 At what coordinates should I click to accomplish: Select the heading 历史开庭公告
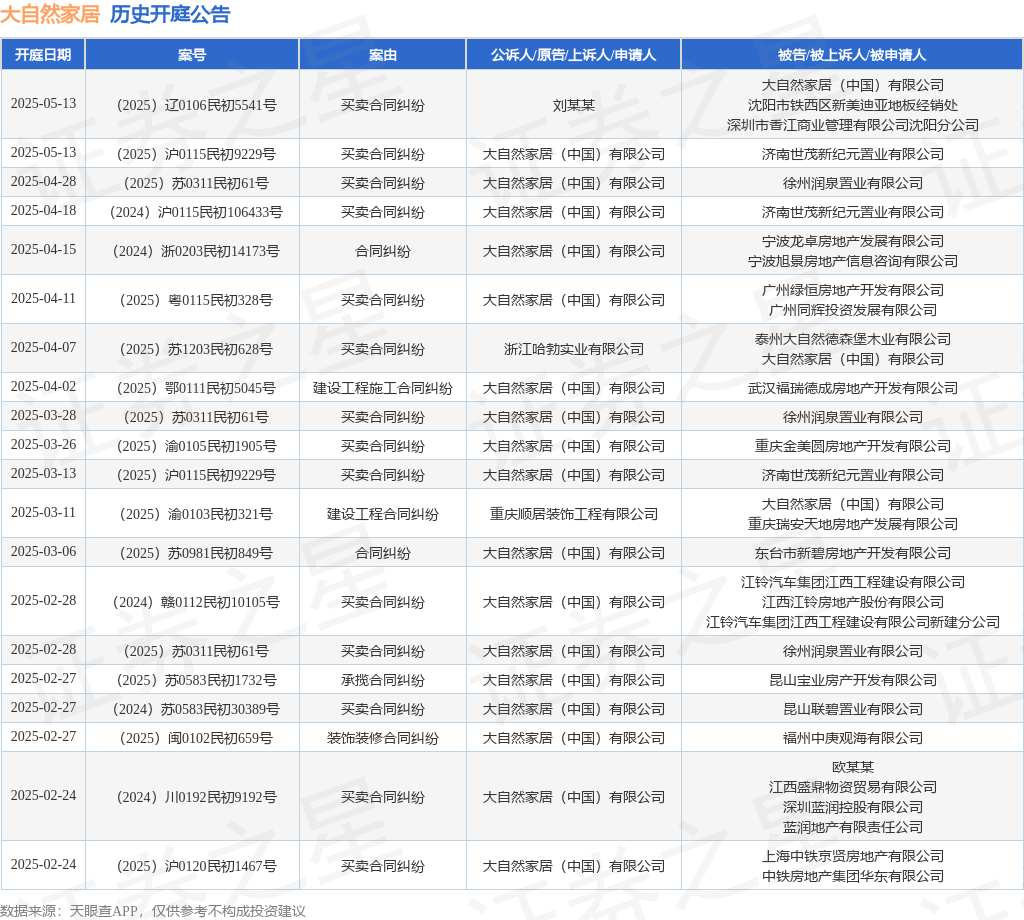coord(170,14)
